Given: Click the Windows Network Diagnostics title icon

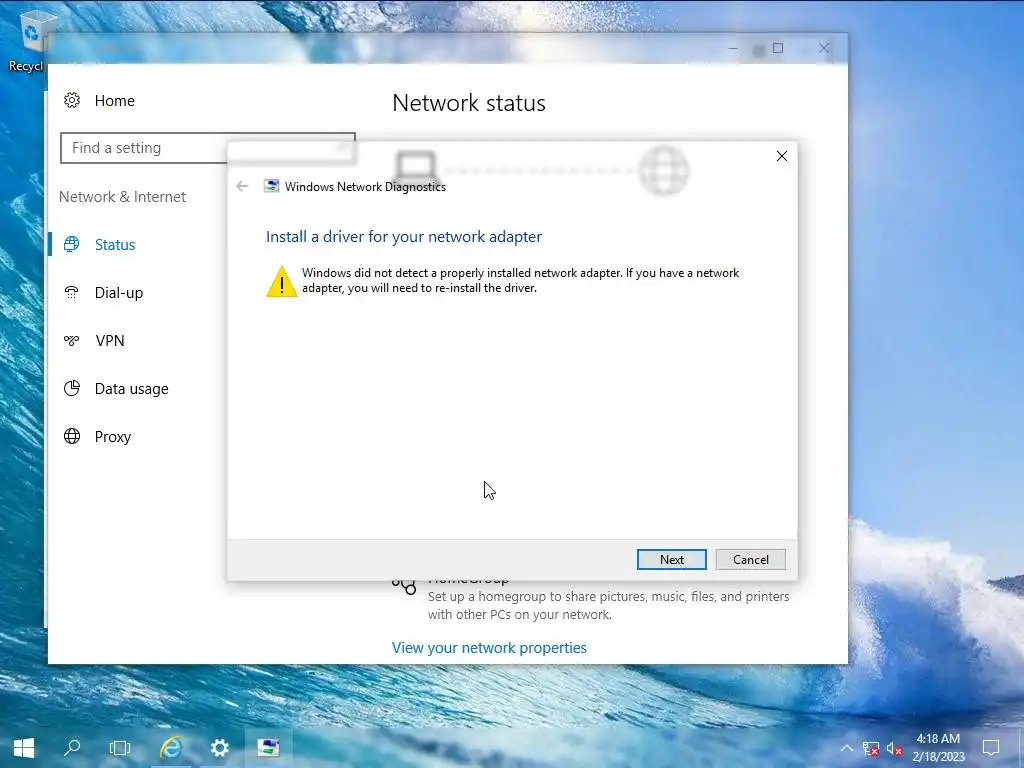Looking at the screenshot, I should click(271, 186).
